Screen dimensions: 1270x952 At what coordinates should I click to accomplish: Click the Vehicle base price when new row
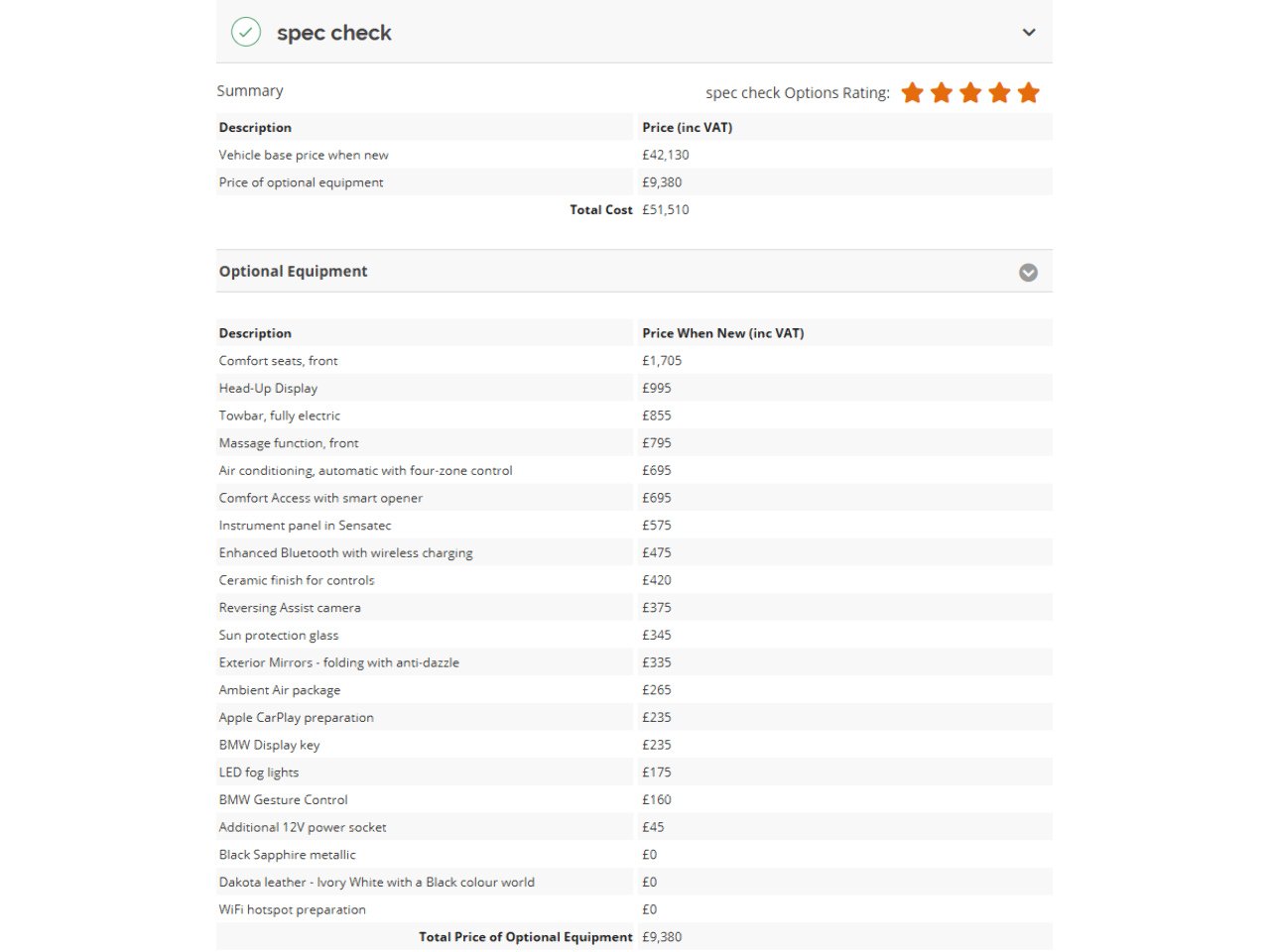(634, 155)
